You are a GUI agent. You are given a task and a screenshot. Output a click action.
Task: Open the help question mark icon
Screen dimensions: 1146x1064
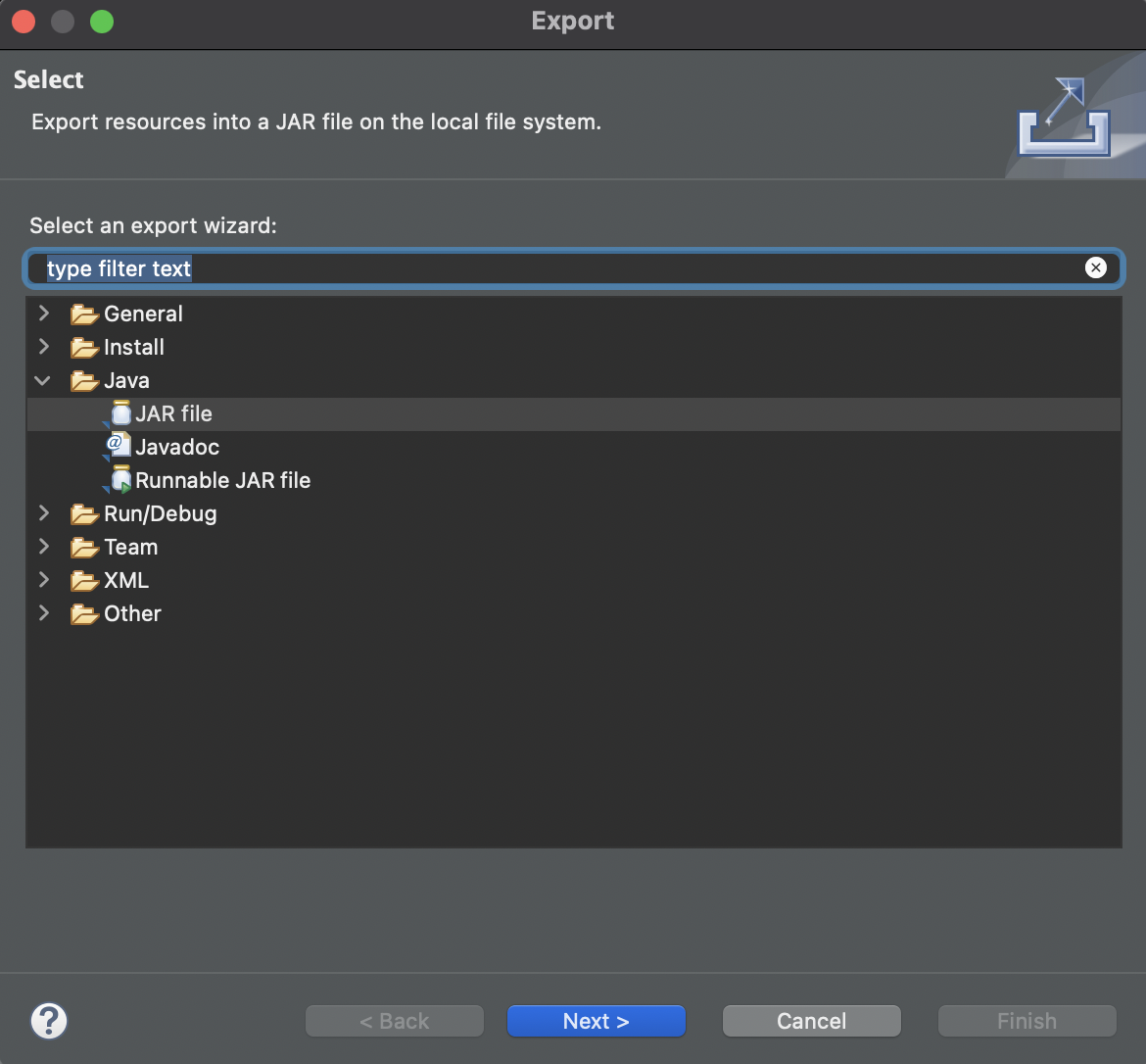tap(49, 1021)
